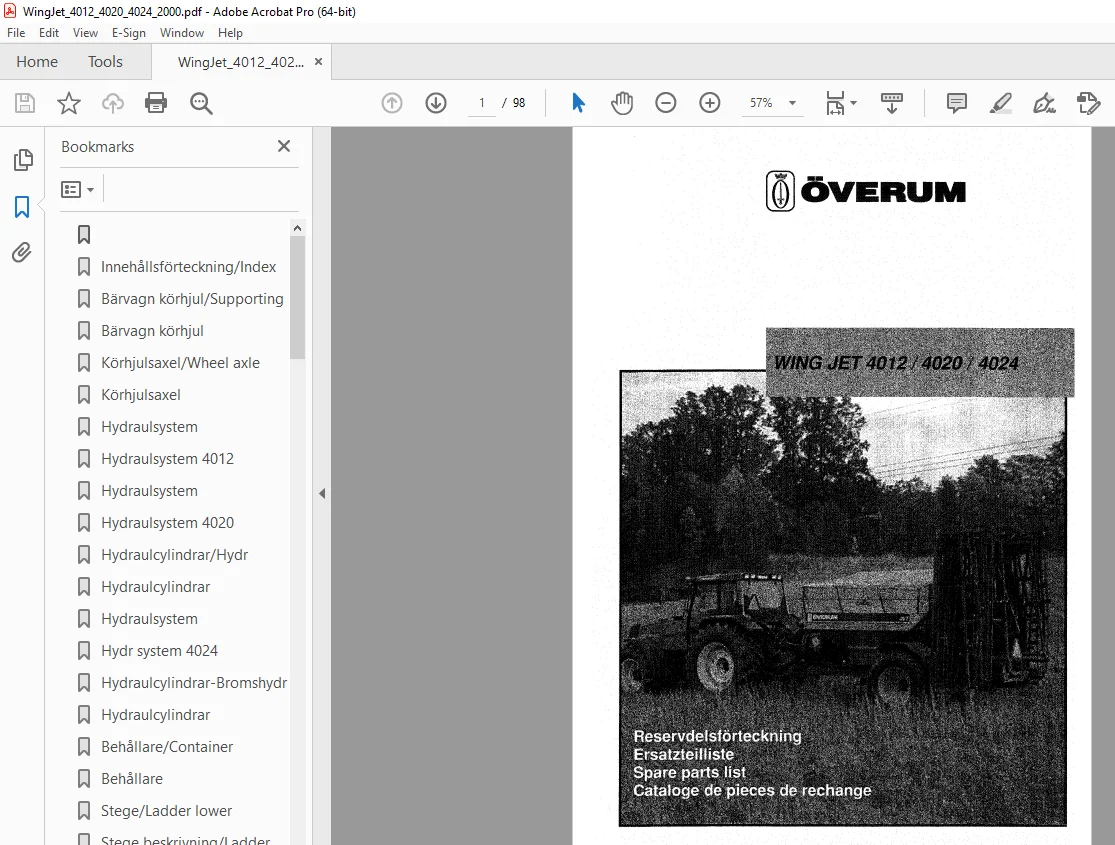Open the page thumbnails panel icon
The height and width of the screenshot is (845, 1115).
tap(23, 160)
